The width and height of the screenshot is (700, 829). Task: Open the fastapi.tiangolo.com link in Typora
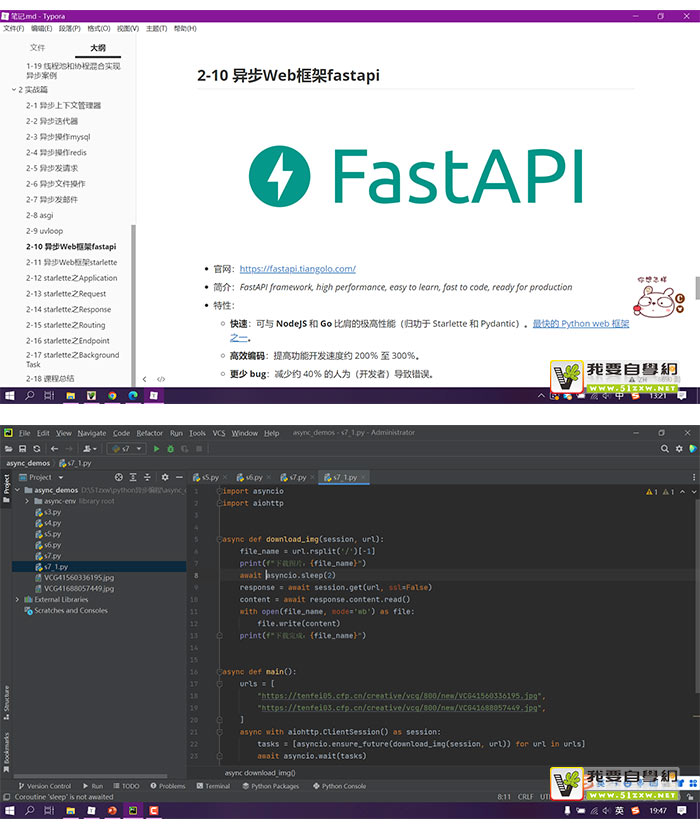click(x=298, y=269)
